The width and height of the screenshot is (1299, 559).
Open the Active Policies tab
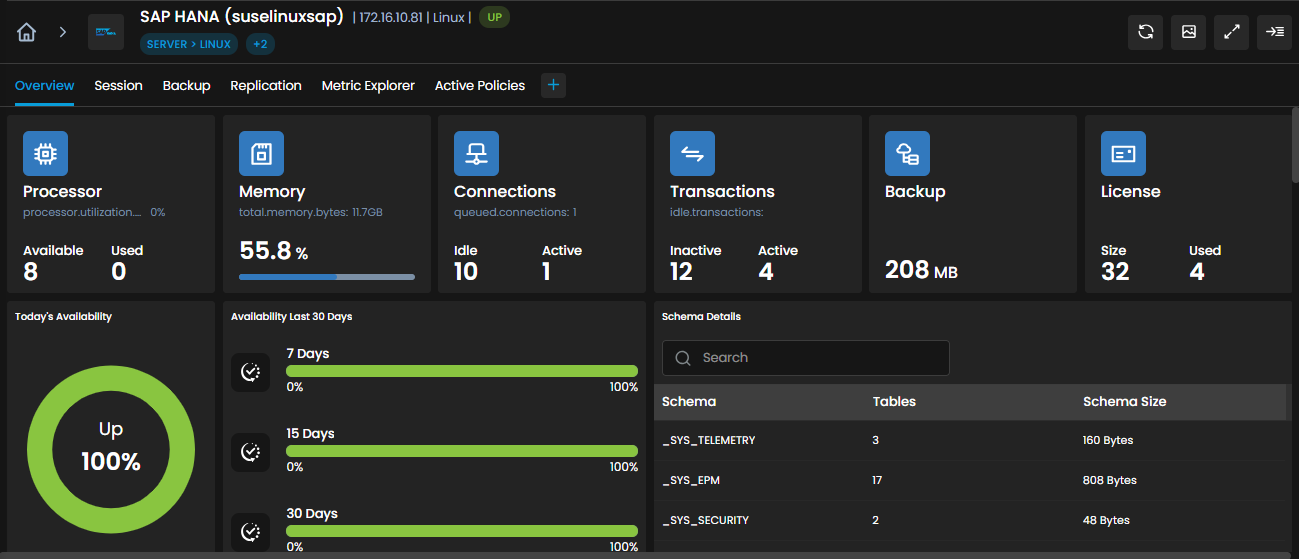[x=480, y=86]
